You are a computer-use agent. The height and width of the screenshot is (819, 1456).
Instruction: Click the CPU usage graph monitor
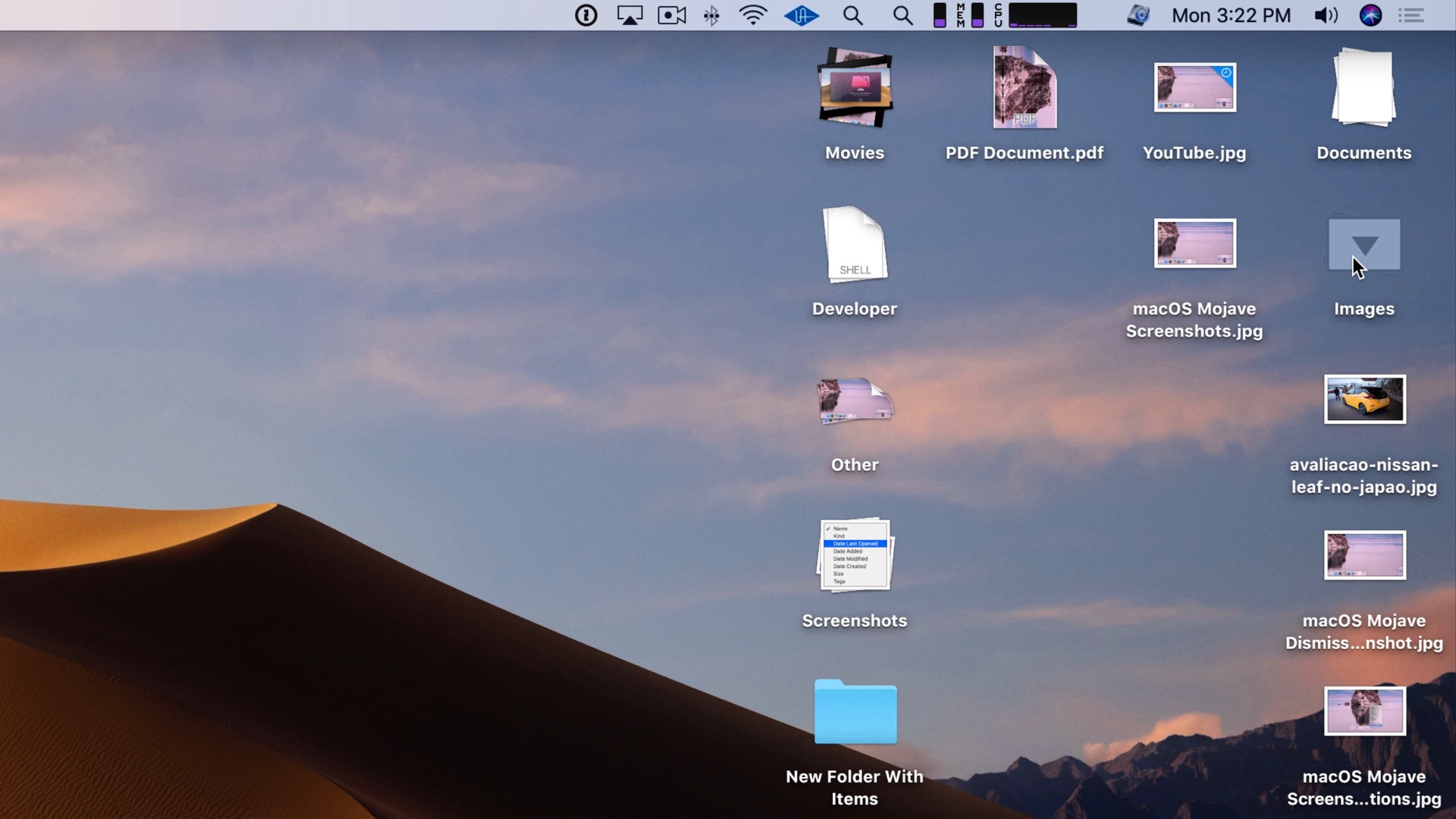click(x=1042, y=15)
